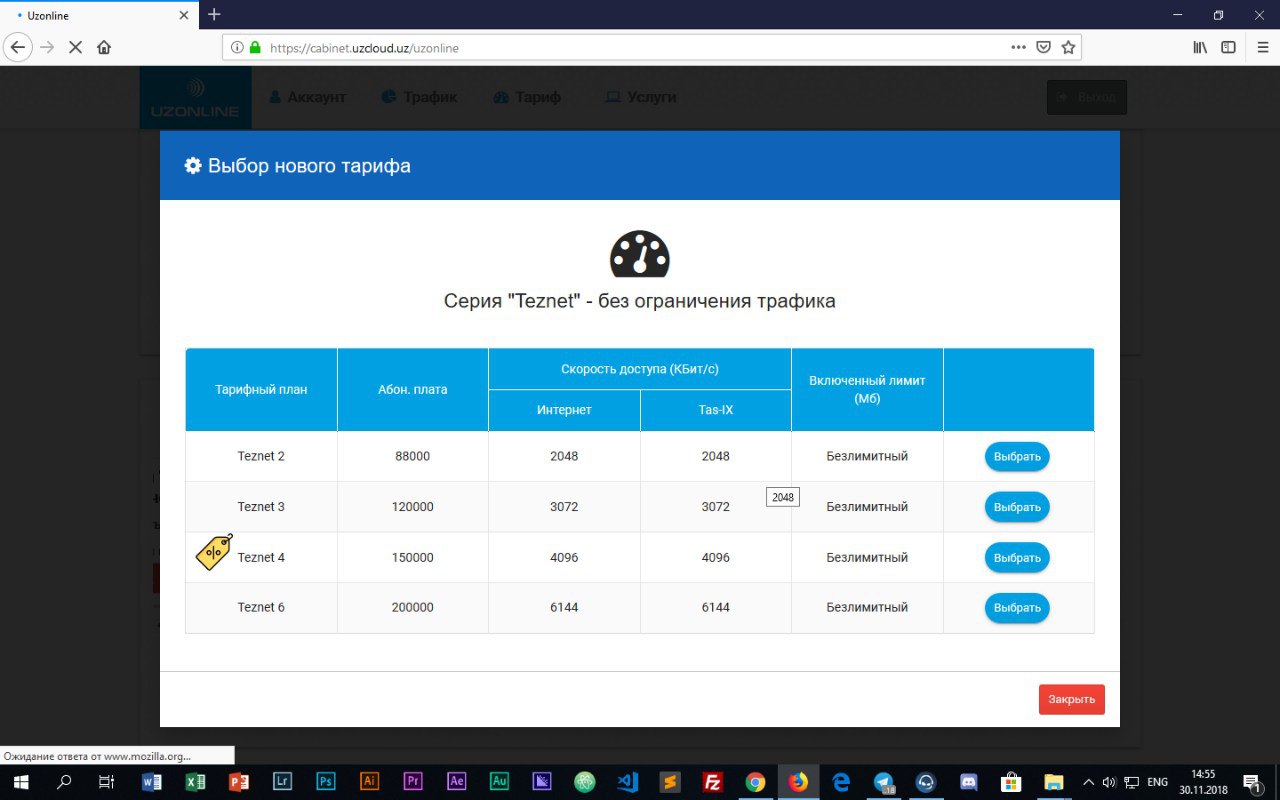Click the 200000 subscription fee cell
1280x800 pixels.
[x=413, y=607]
